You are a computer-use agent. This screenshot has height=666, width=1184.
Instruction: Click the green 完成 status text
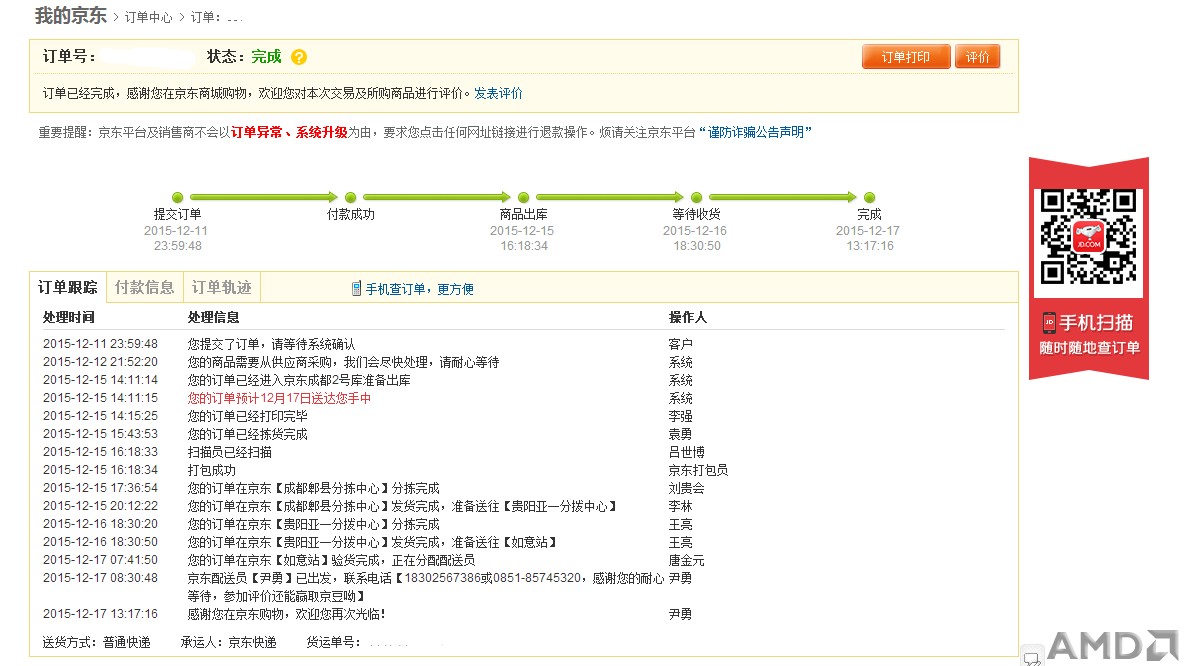(266, 57)
